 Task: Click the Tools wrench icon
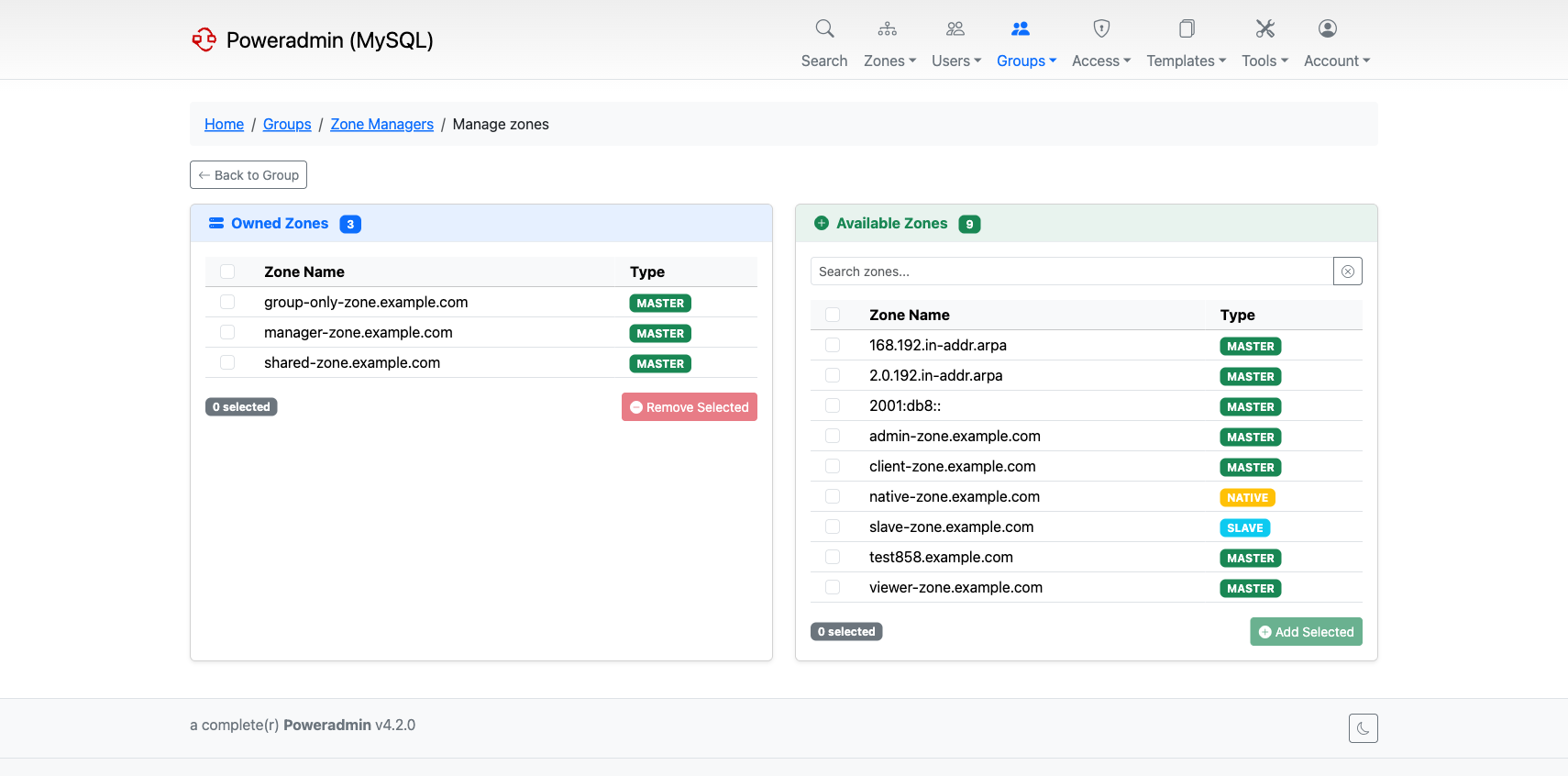pos(1264,28)
